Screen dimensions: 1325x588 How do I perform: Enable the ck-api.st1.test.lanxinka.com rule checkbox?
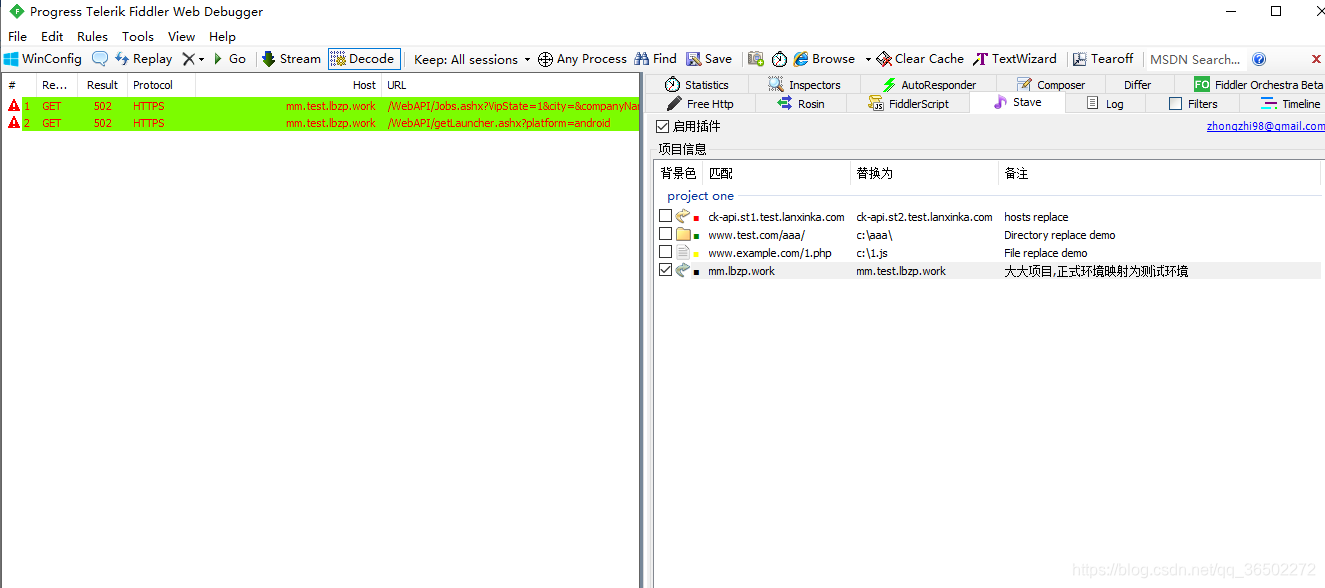pyautogui.click(x=666, y=216)
